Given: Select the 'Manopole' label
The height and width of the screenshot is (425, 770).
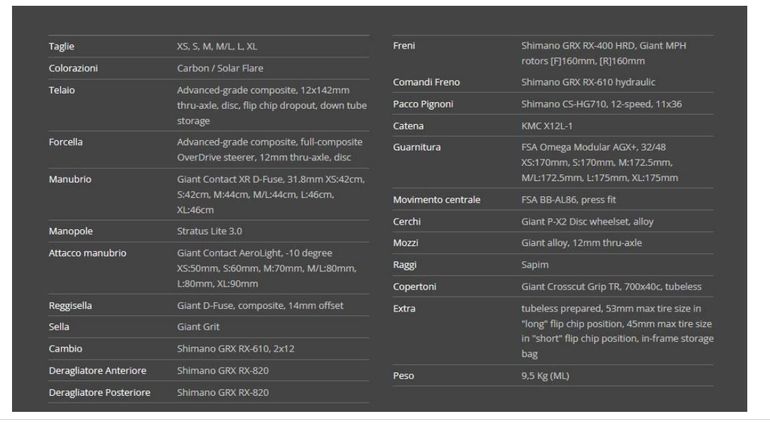Looking at the screenshot, I should [x=71, y=231].
